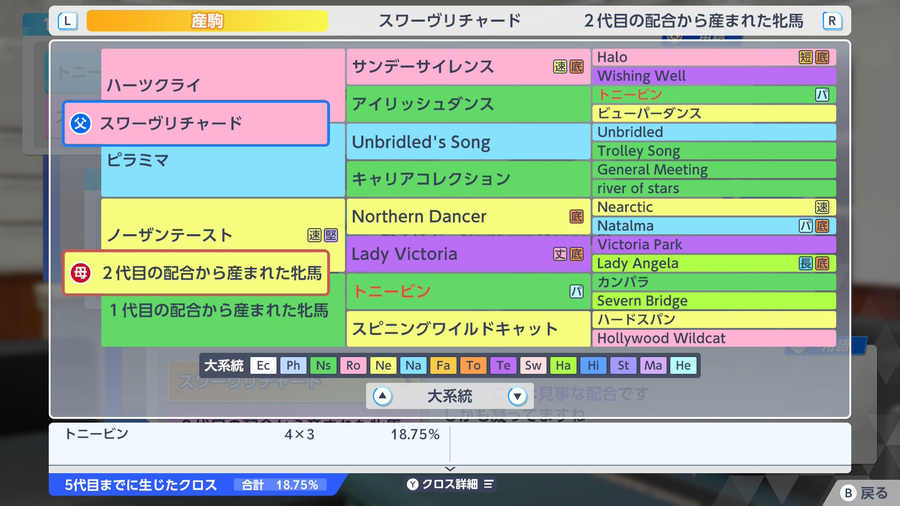Select the キャリアコレクション pedigree cell

(468, 179)
